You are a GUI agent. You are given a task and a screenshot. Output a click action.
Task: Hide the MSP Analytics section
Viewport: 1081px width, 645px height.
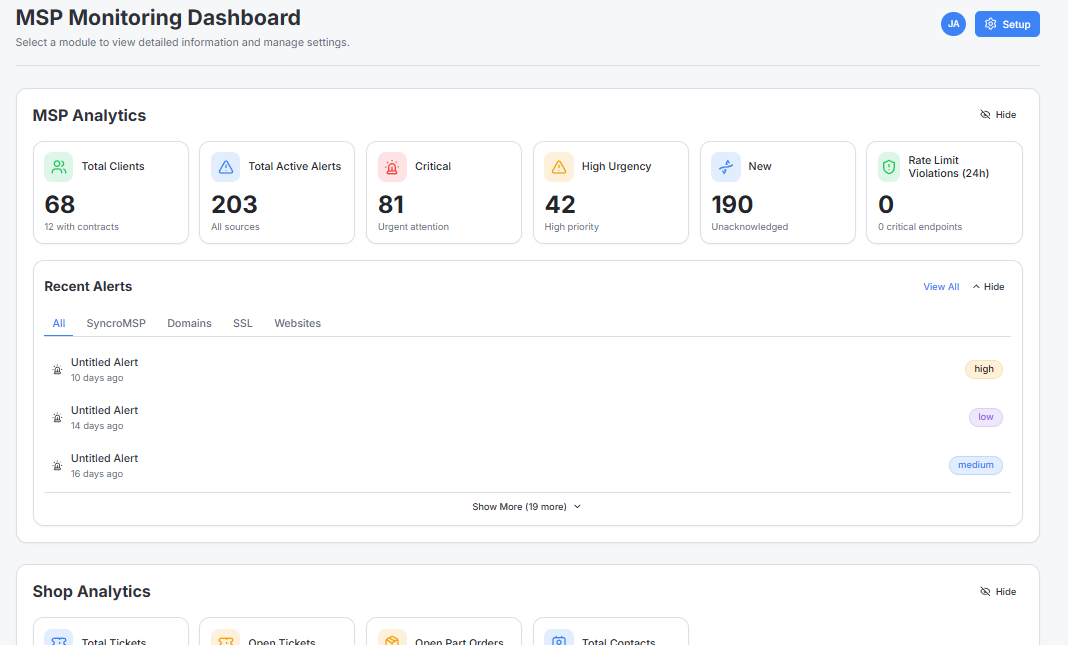coord(997,114)
